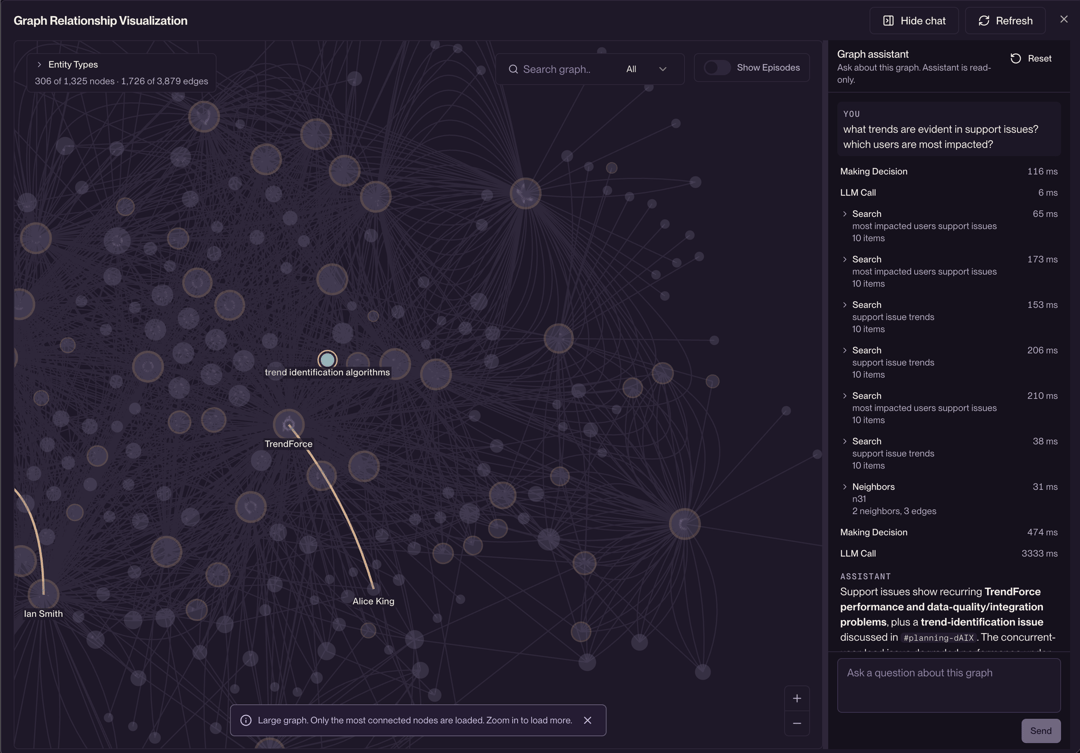The height and width of the screenshot is (753, 1080).
Task: Click the LLM Call 3333 ms row
Action: 948,554
